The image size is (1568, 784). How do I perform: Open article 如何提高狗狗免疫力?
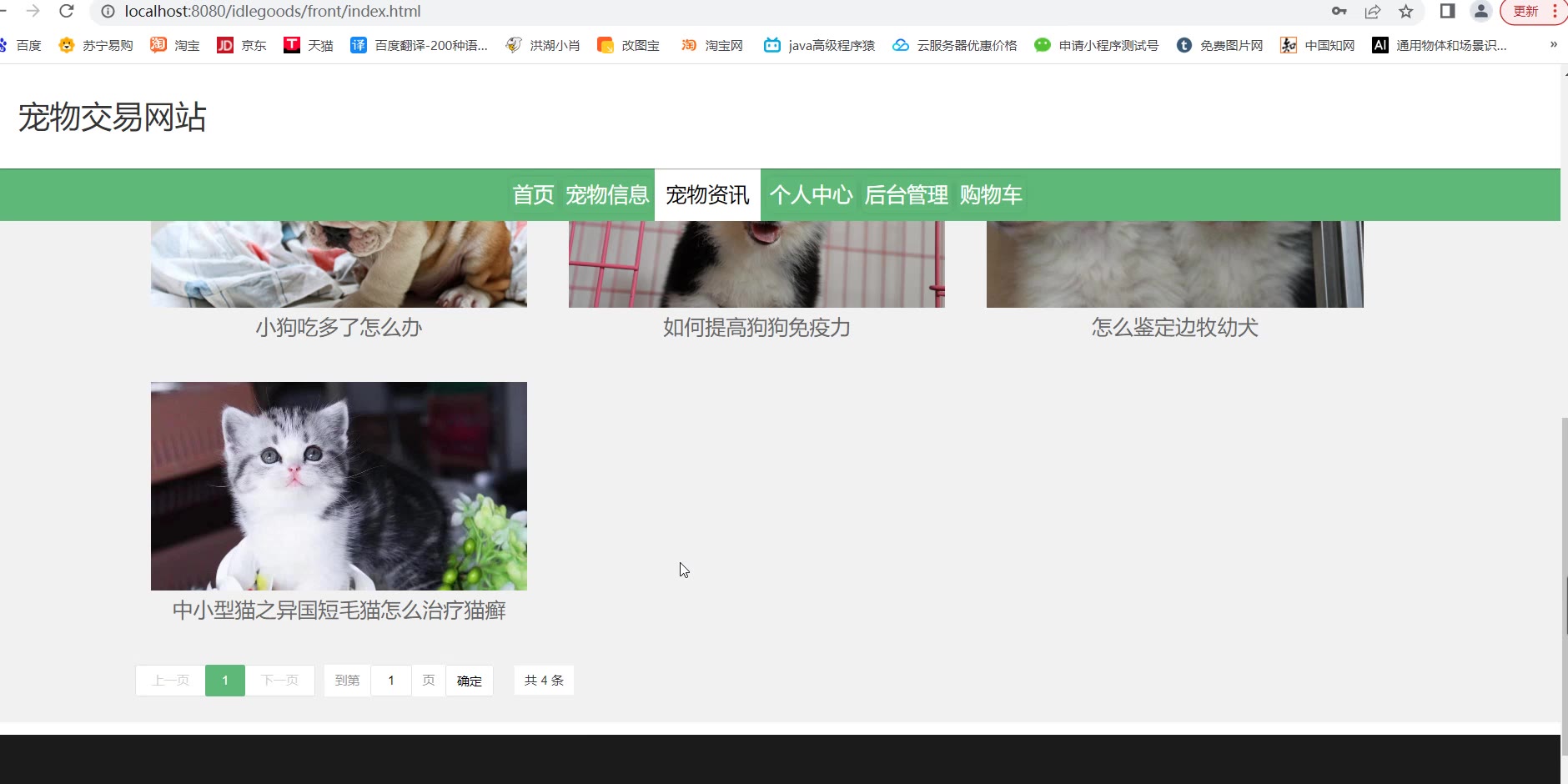click(x=756, y=328)
